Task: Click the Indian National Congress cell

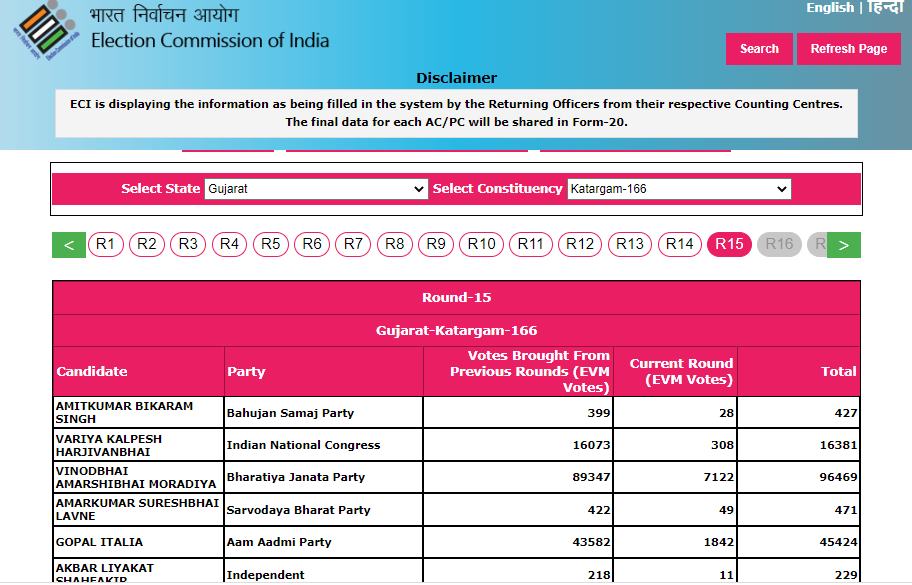Action: (324, 445)
